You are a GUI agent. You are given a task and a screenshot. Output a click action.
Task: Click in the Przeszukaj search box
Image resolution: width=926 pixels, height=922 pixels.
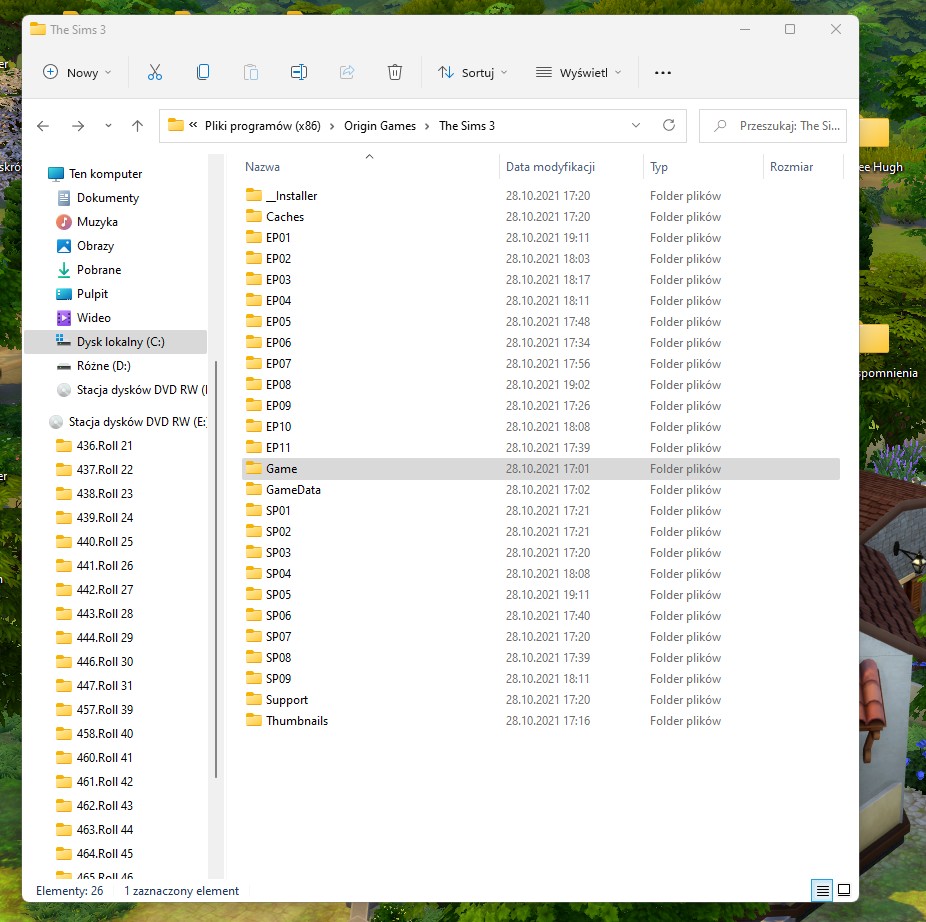[772, 126]
